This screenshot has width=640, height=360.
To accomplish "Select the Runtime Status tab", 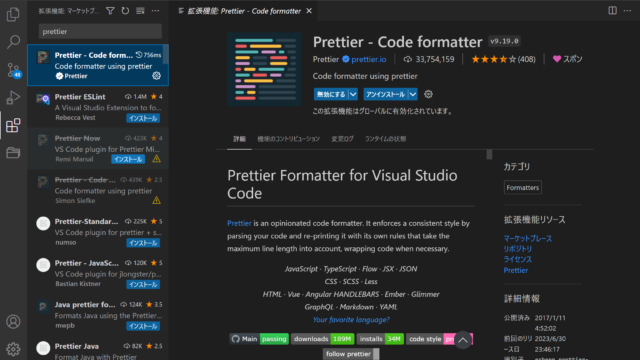I will click(385, 139).
